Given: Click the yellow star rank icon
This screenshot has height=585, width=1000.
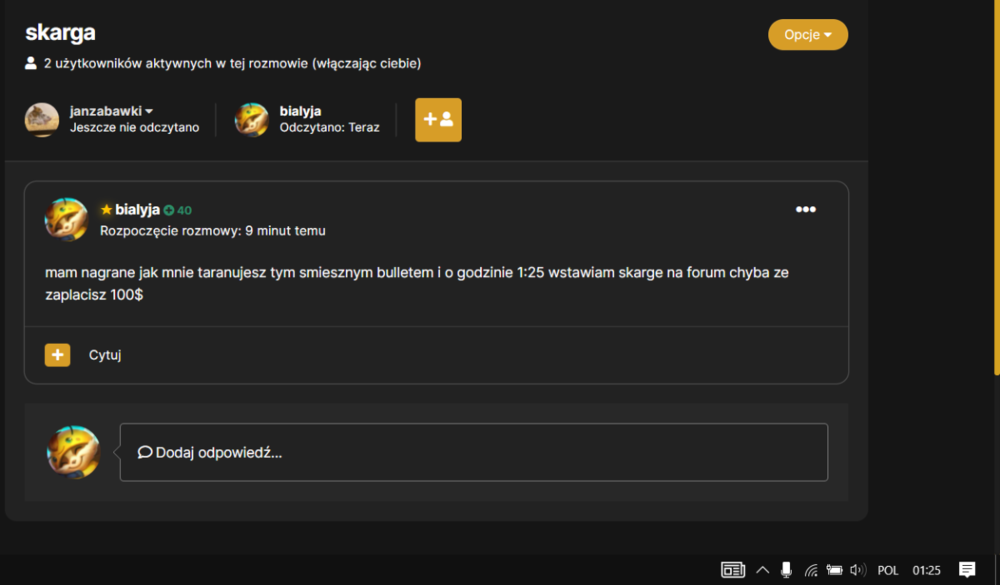Looking at the screenshot, I should [x=106, y=209].
